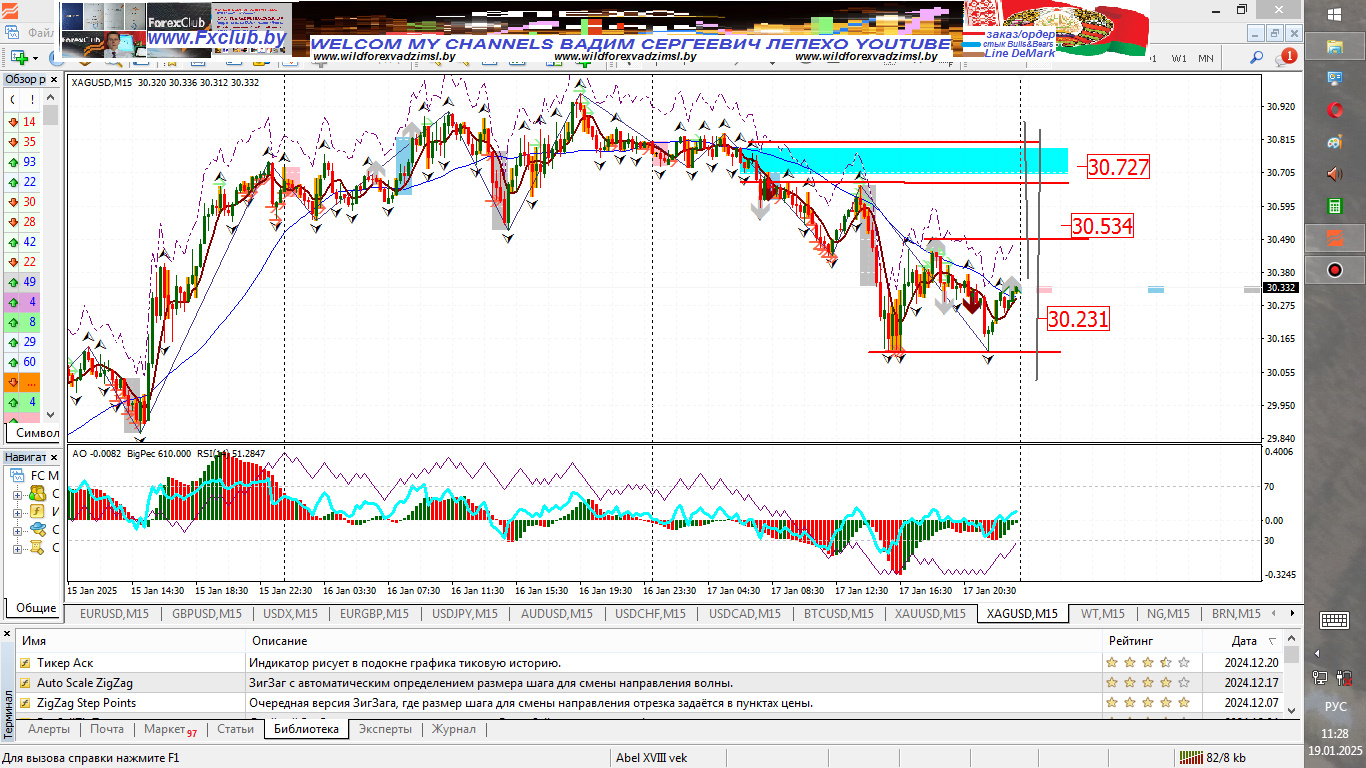Click the 30.727 price level label
Image resolution: width=1366 pixels, height=768 pixels.
click(1118, 167)
